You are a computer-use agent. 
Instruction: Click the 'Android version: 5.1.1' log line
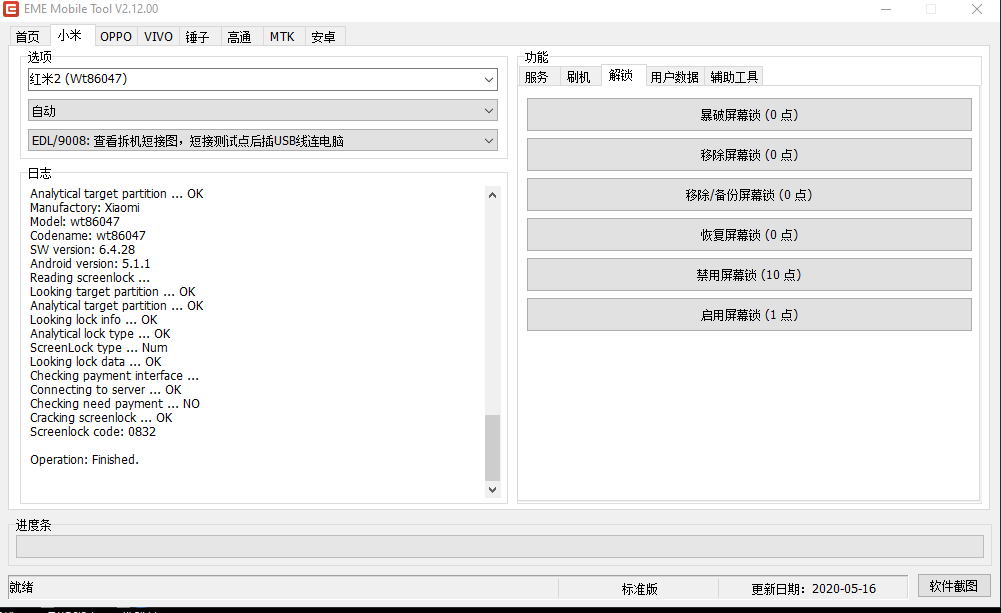pos(90,264)
